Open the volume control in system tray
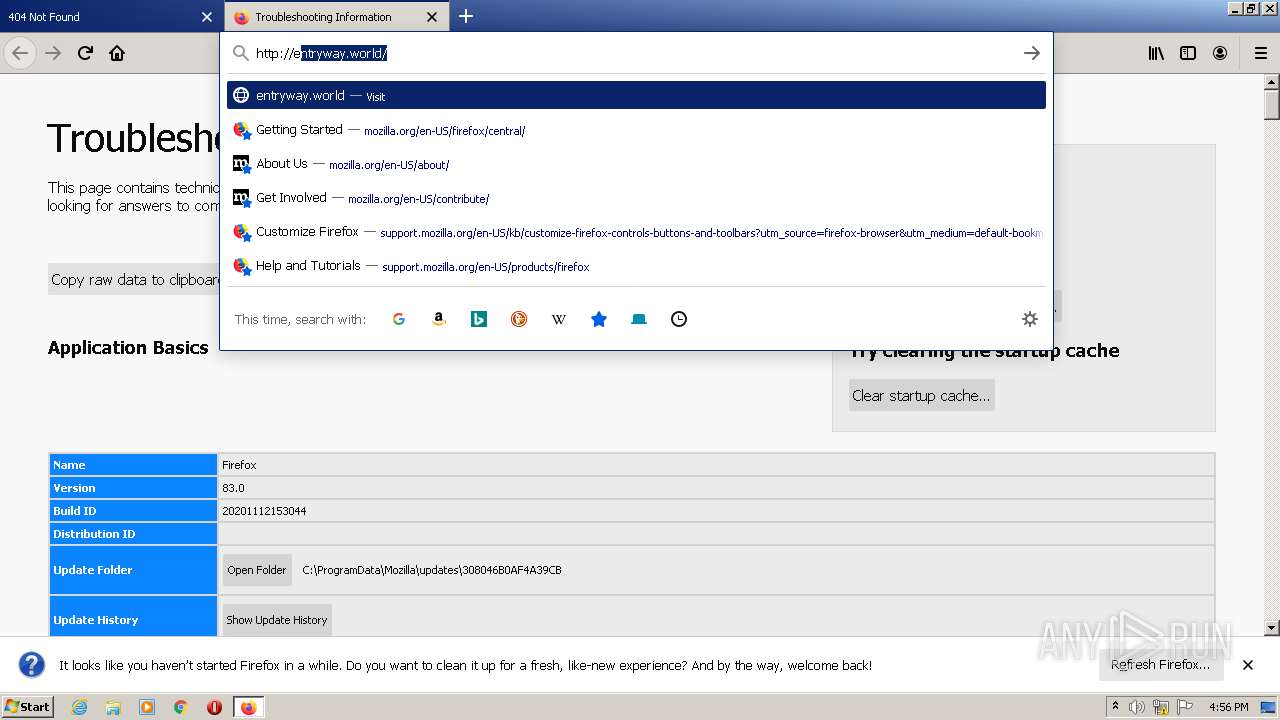The image size is (1280, 720). [x=1137, y=707]
